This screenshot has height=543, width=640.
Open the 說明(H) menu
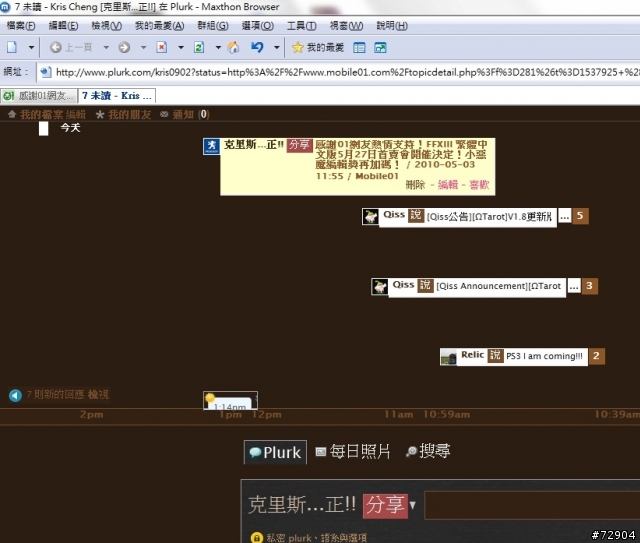pos(392,26)
